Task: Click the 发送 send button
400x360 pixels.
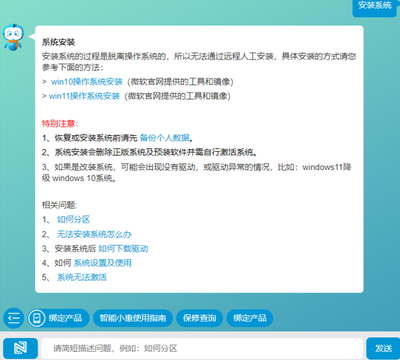Action: (x=383, y=348)
